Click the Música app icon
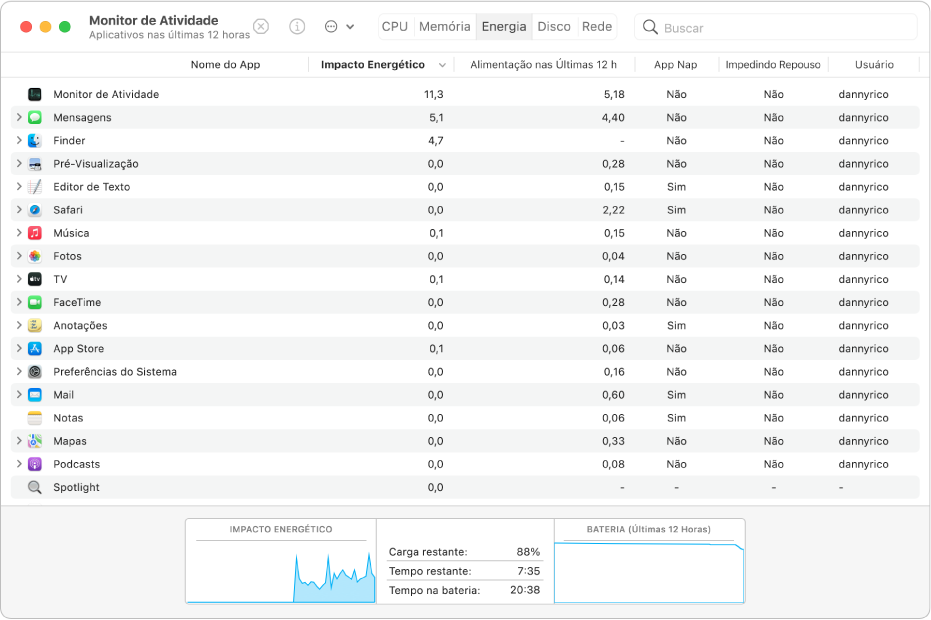Viewport: 931px width, 620px height. pyautogui.click(x=35, y=233)
